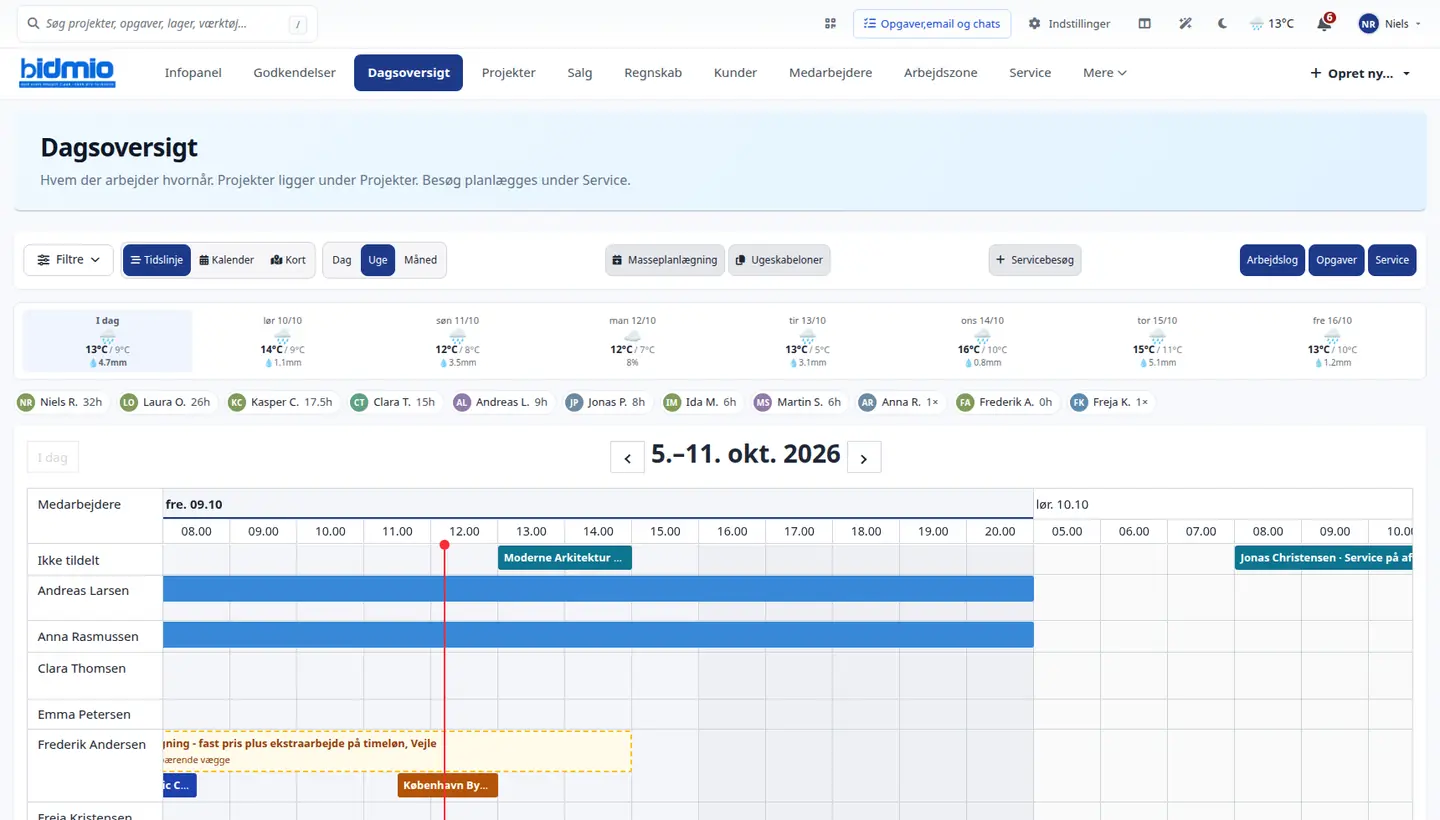Open the notifications bell
The width and height of the screenshot is (1440, 820).
[1324, 24]
